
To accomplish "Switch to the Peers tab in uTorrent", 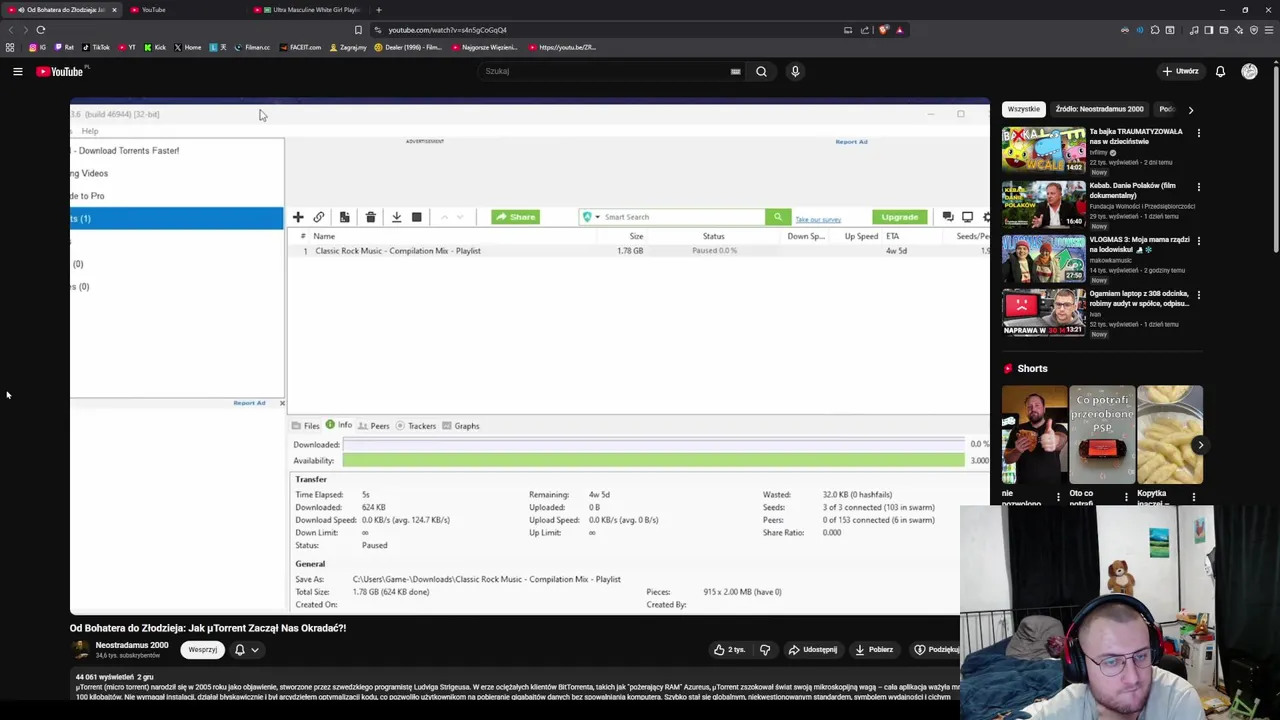I will (x=374, y=426).
